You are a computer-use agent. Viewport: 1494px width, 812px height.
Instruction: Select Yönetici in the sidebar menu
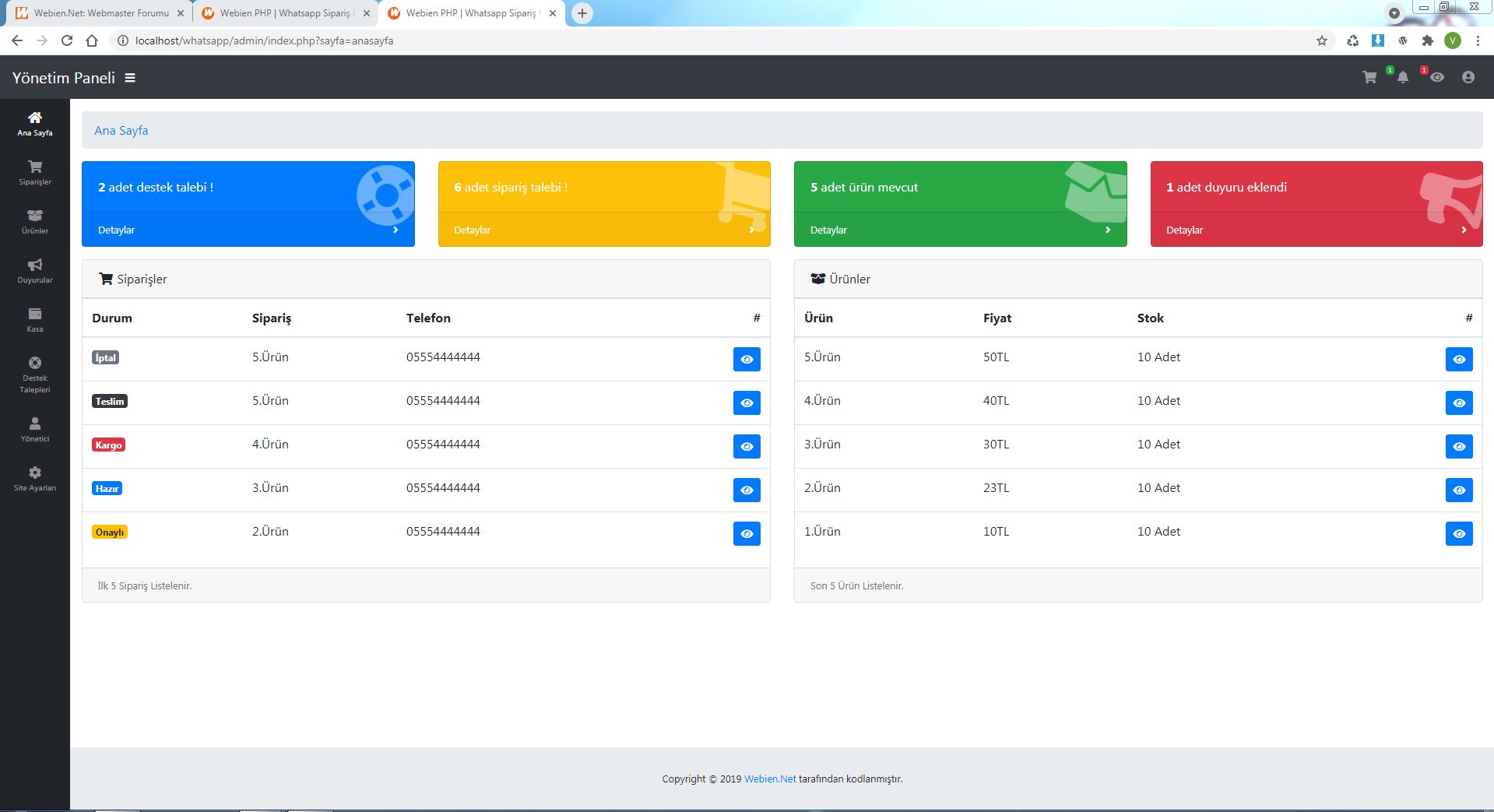pyautogui.click(x=35, y=429)
